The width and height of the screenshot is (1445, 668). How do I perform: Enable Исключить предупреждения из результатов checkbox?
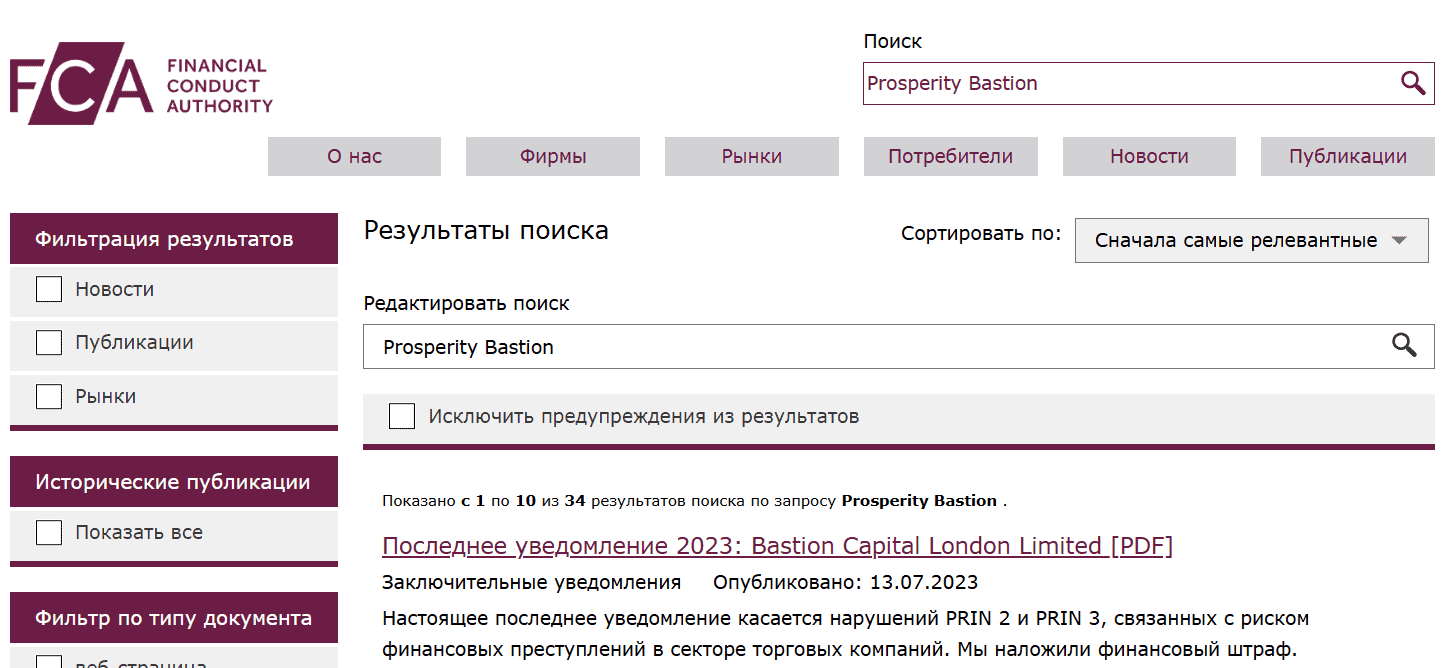402,417
